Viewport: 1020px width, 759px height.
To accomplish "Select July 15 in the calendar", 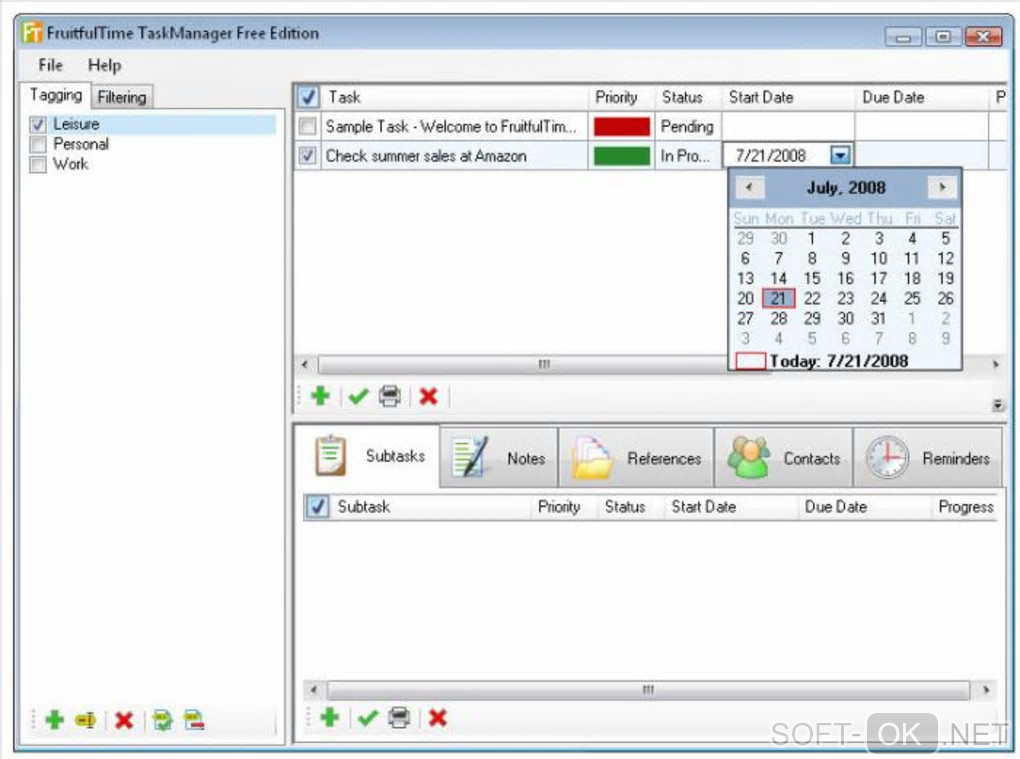I will click(812, 278).
